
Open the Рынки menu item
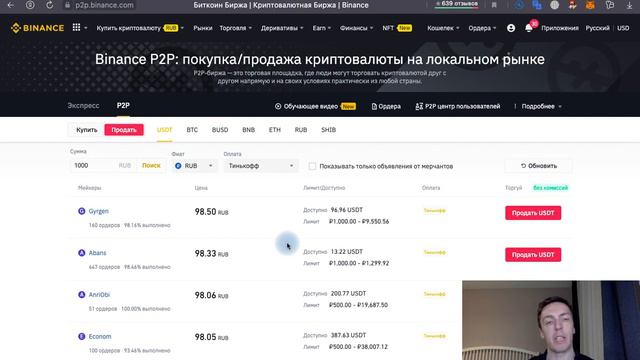click(x=203, y=28)
